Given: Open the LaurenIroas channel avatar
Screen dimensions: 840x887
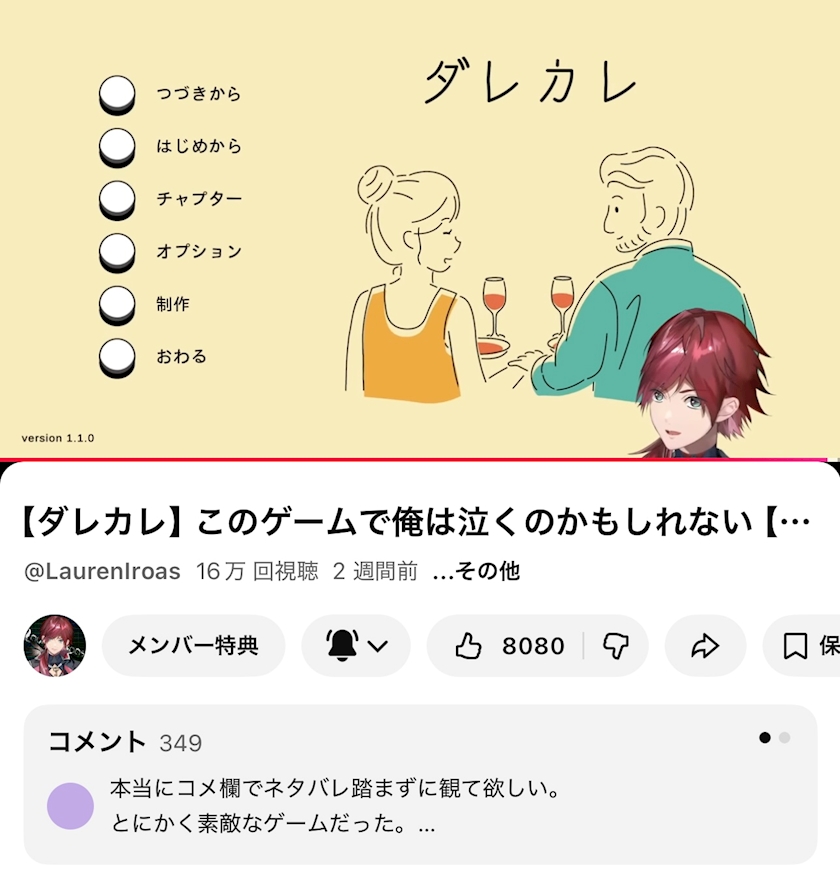Looking at the screenshot, I should coord(55,645).
